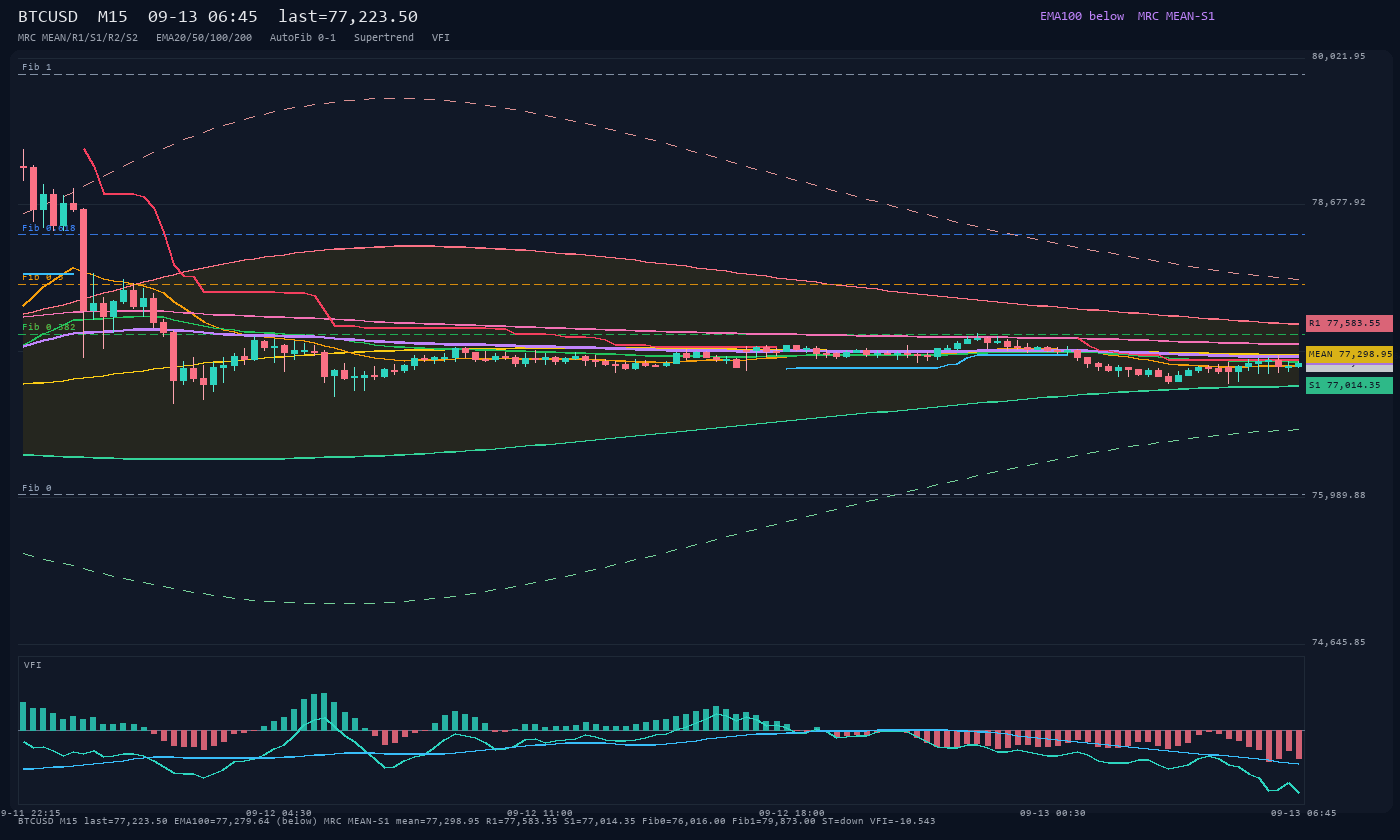The width and height of the screenshot is (1400, 840).
Task: Click the 75,989.88 price axis label
Action: tap(1338, 495)
